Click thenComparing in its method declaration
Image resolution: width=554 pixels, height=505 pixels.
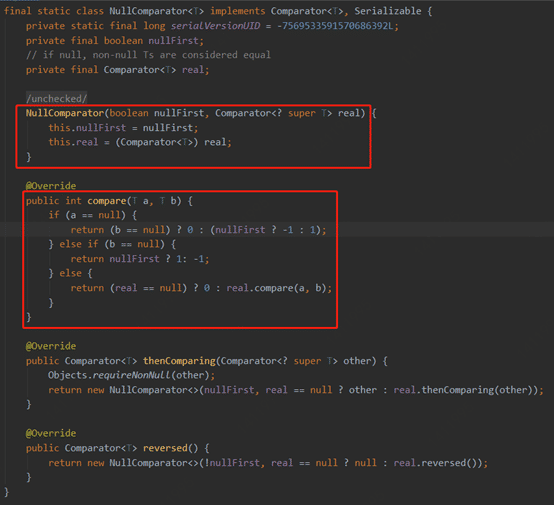pos(179,361)
